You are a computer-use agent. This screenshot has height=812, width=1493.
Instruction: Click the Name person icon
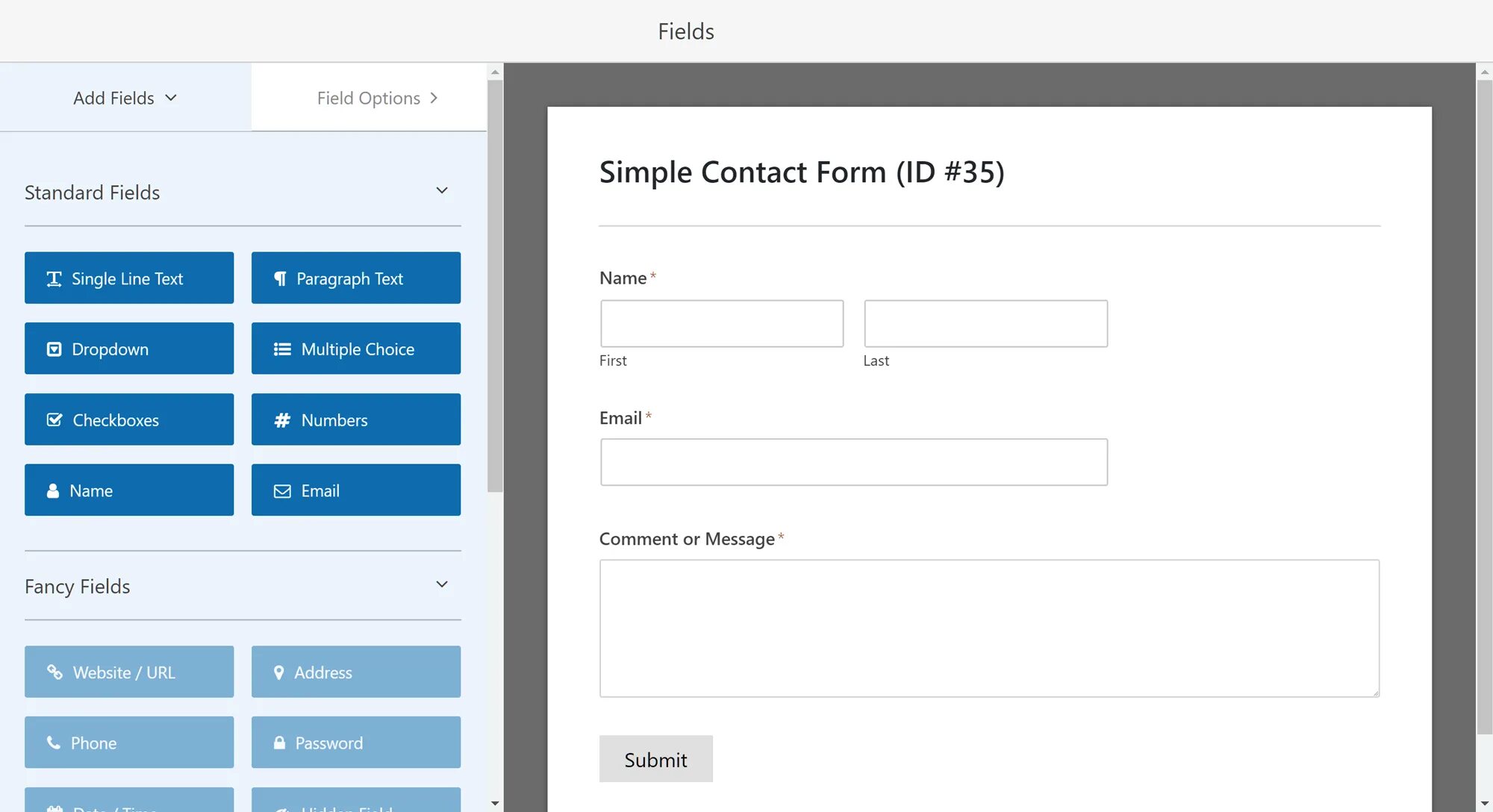53,491
